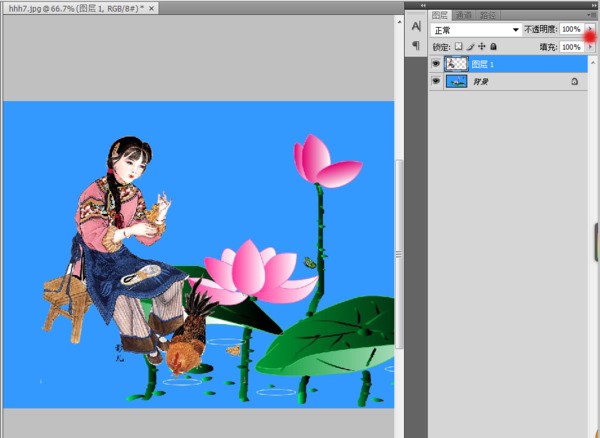
Task: Click the canvas vertical scrollbar up arrow
Action: [399, 22]
